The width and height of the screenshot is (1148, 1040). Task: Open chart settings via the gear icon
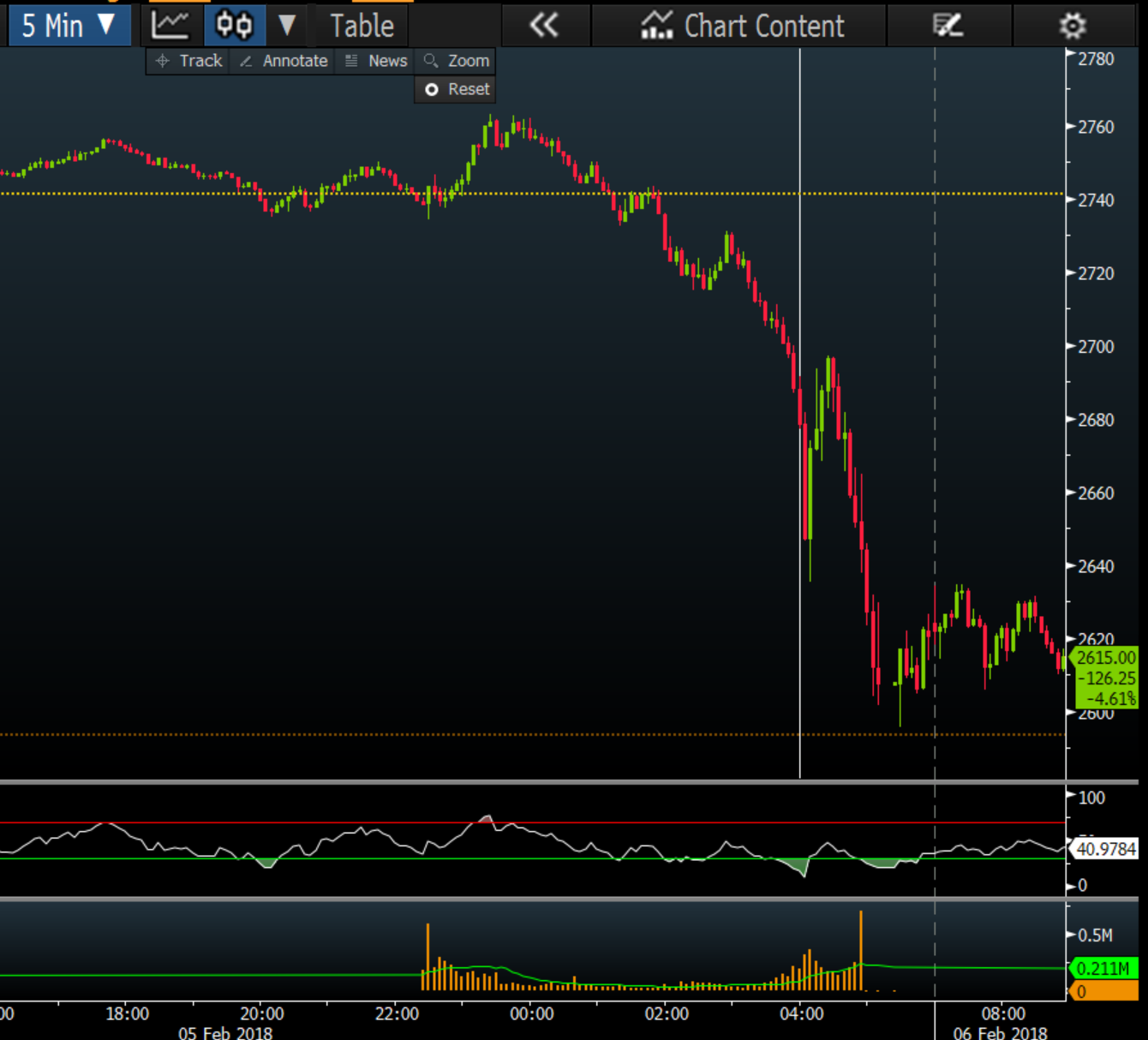[1073, 26]
